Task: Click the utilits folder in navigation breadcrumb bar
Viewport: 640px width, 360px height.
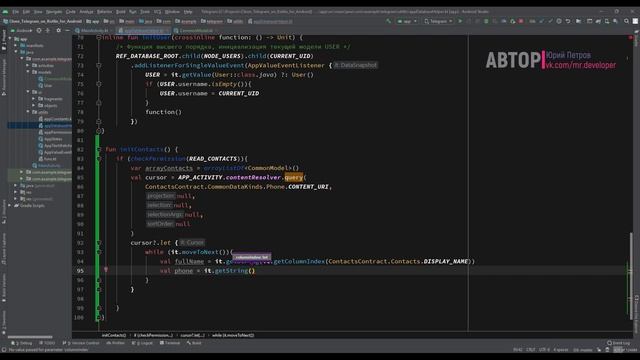Action: click(x=236, y=21)
